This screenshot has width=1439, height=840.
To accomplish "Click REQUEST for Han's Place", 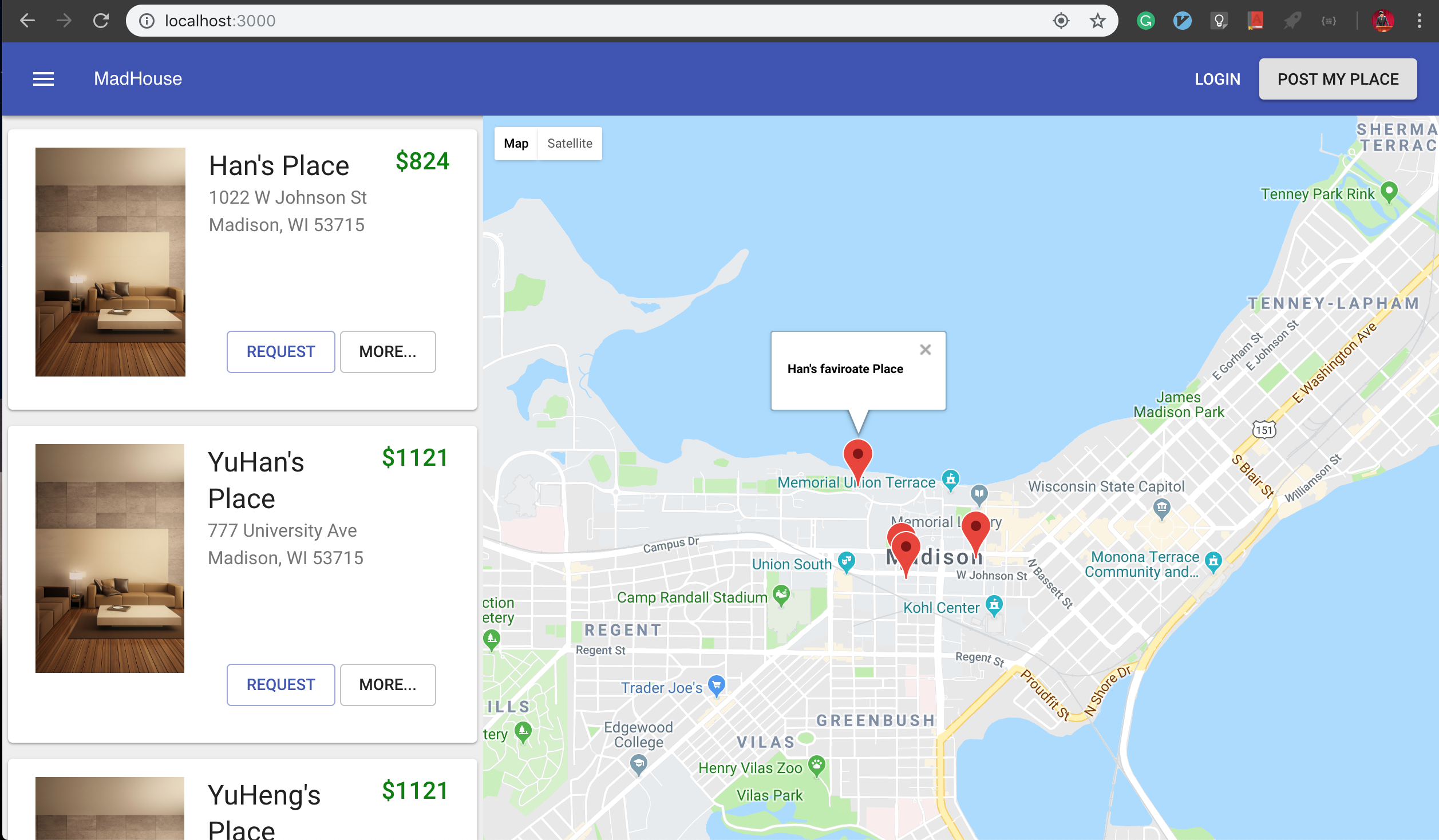I will pyautogui.click(x=280, y=352).
